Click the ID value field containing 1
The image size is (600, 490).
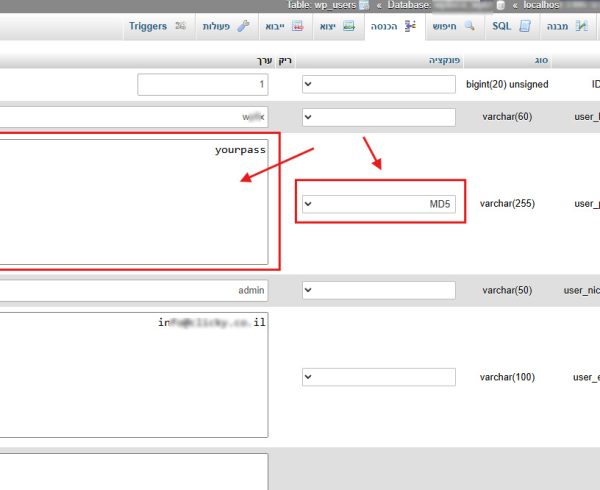point(202,85)
